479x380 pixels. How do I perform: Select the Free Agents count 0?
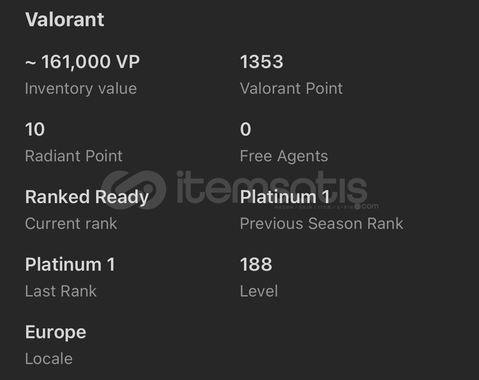coord(246,129)
